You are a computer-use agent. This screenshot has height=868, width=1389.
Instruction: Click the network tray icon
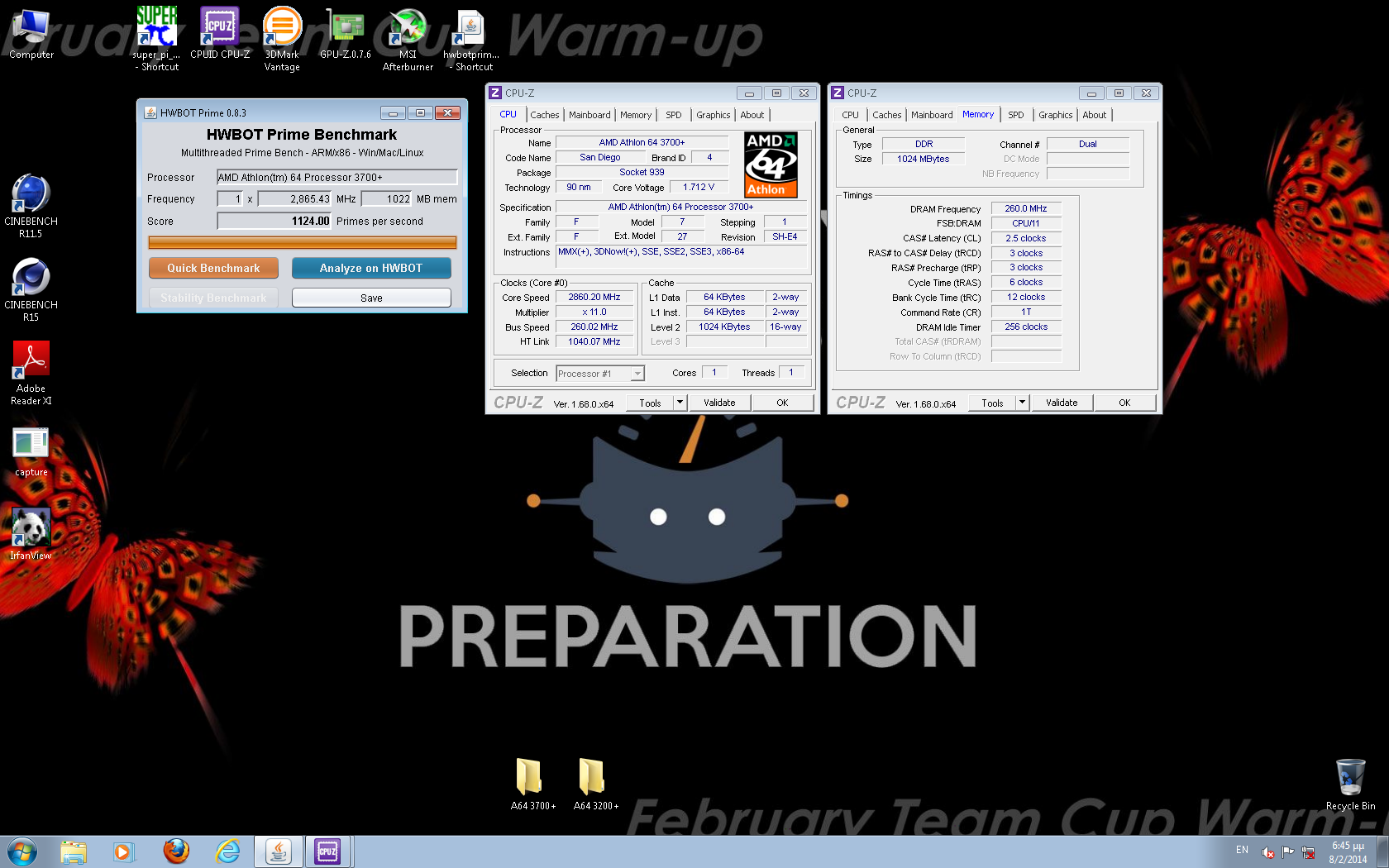pyautogui.click(x=1308, y=851)
